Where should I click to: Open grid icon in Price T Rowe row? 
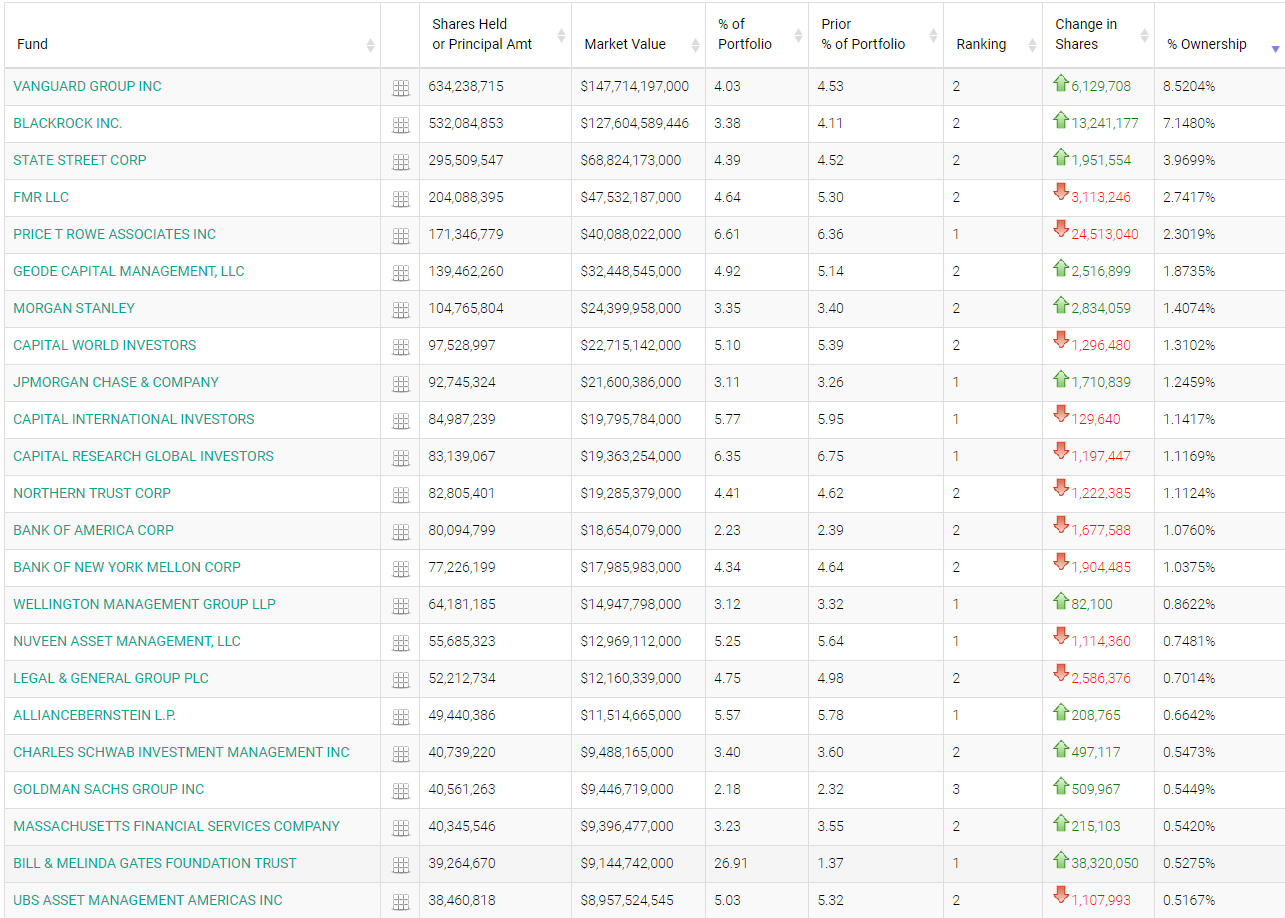[401, 236]
